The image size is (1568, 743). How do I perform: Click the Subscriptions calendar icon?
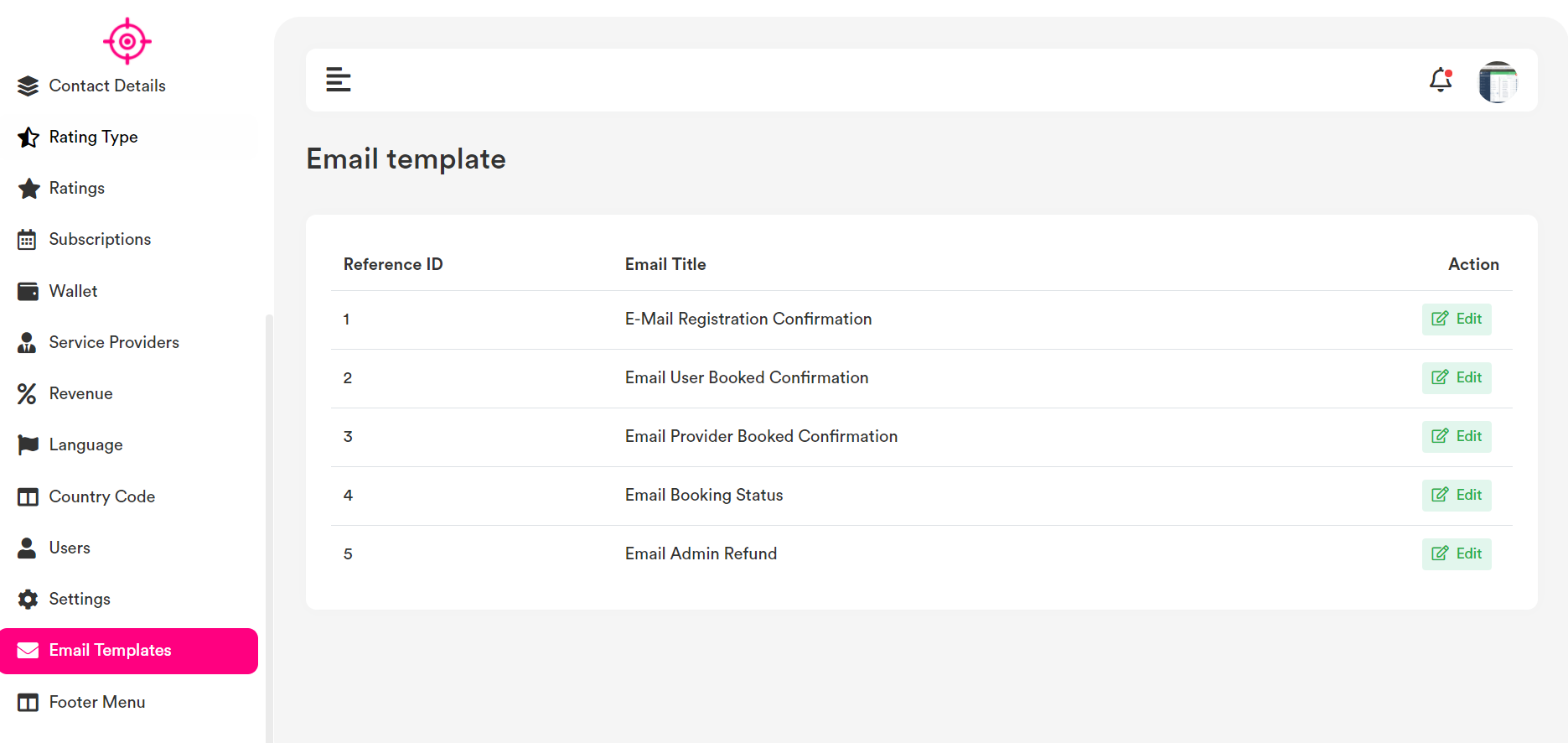(28, 240)
